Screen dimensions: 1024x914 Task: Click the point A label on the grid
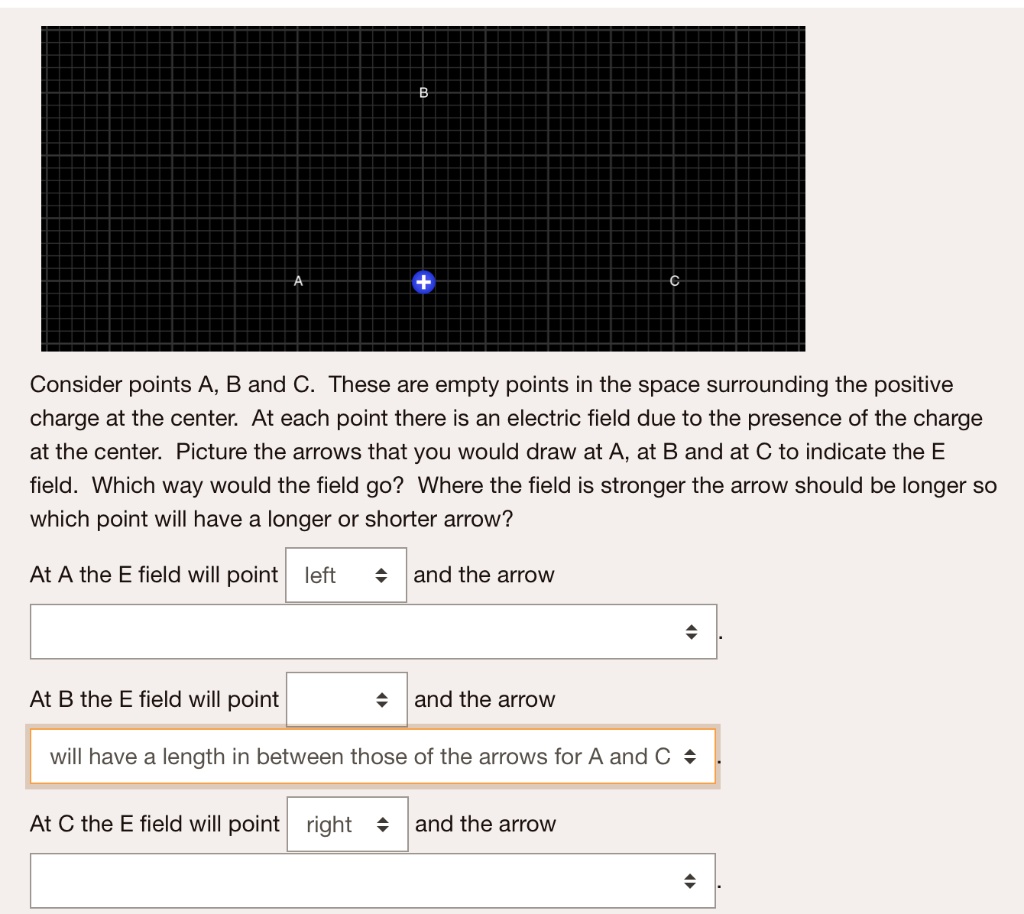[297, 281]
